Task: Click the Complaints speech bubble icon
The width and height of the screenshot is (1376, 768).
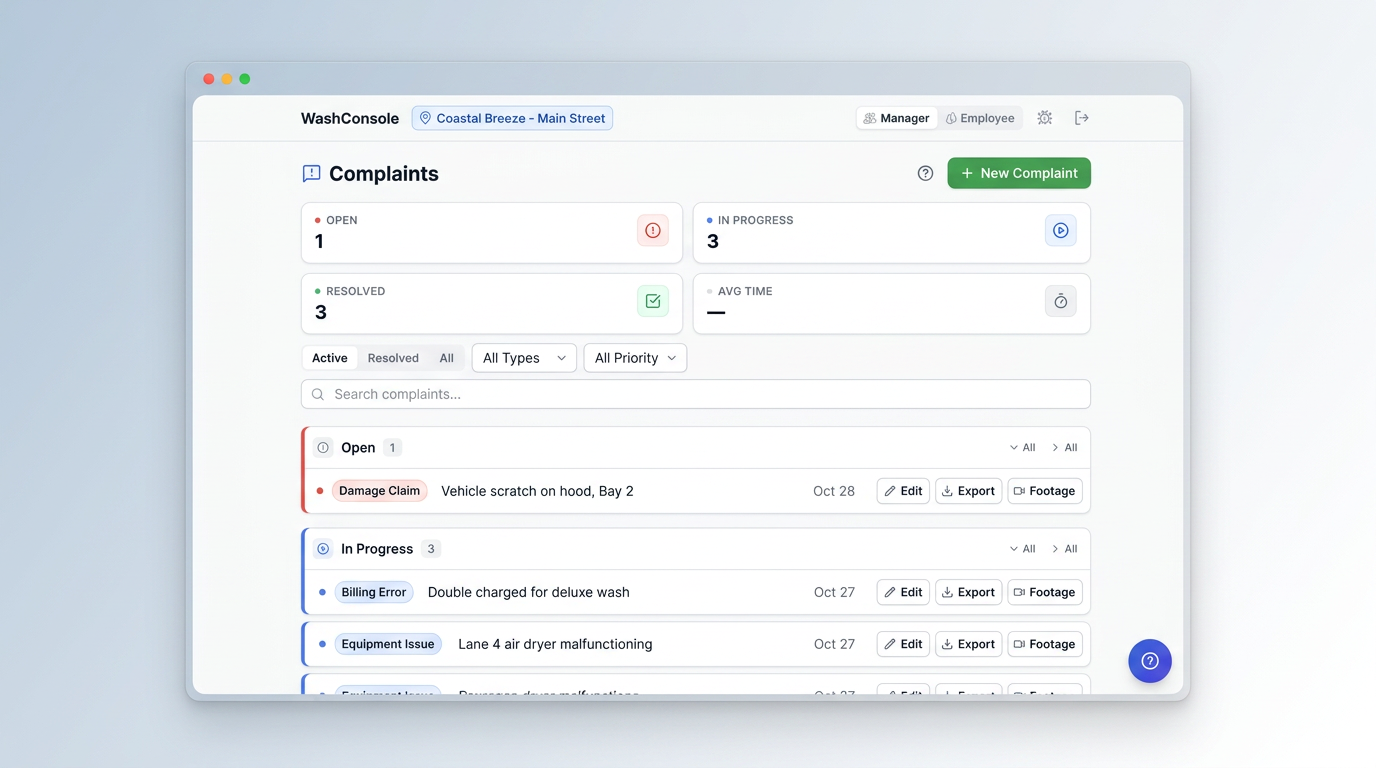Action: pyautogui.click(x=311, y=173)
